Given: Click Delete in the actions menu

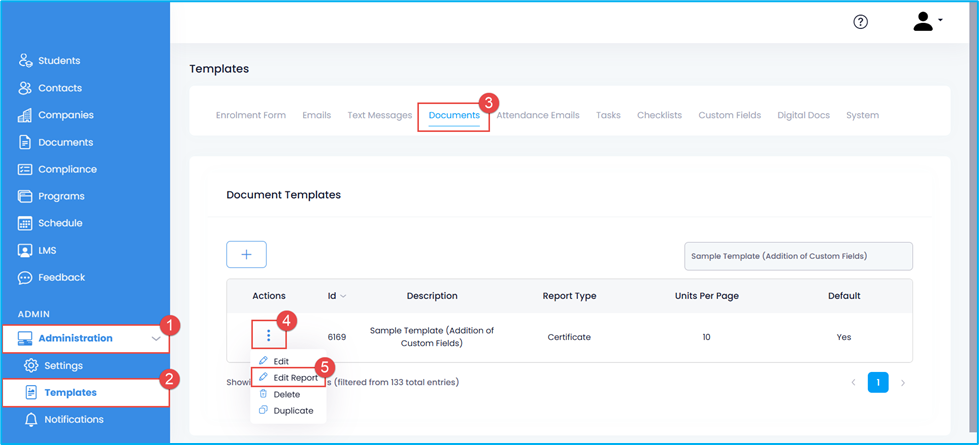Looking at the screenshot, I should [x=286, y=394].
